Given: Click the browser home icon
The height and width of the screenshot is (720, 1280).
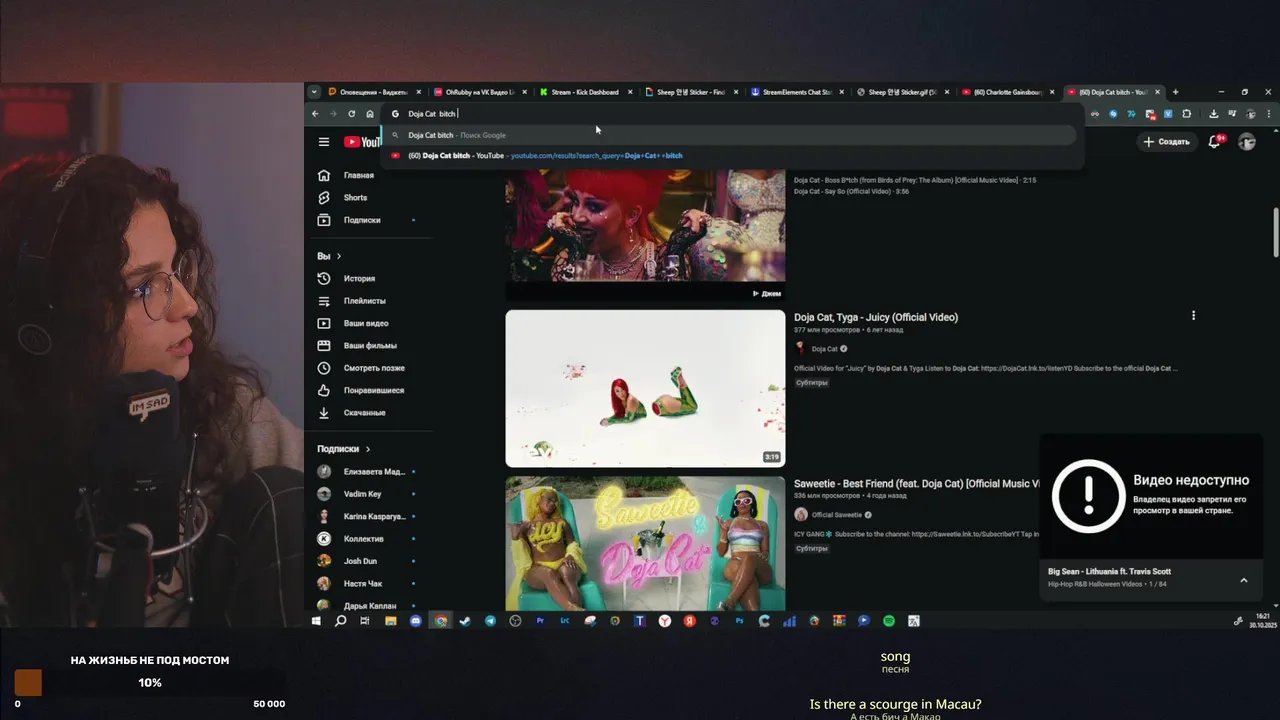Looking at the screenshot, I should click(370, 114).
